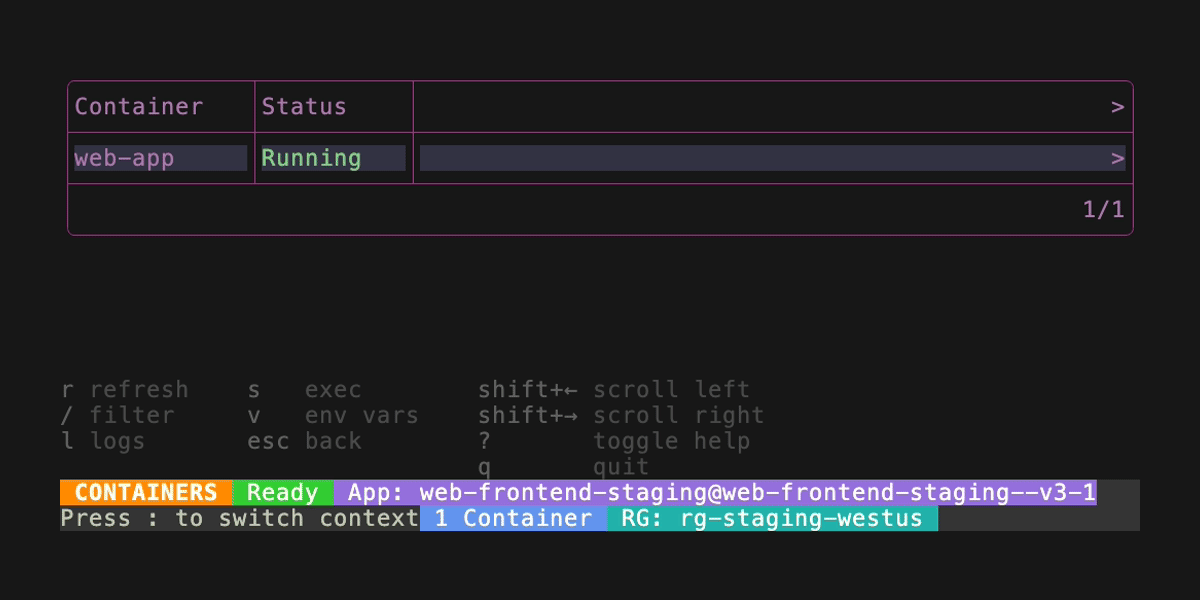
Task: Expand the chevron on the web-app row
Action: 1118,157
